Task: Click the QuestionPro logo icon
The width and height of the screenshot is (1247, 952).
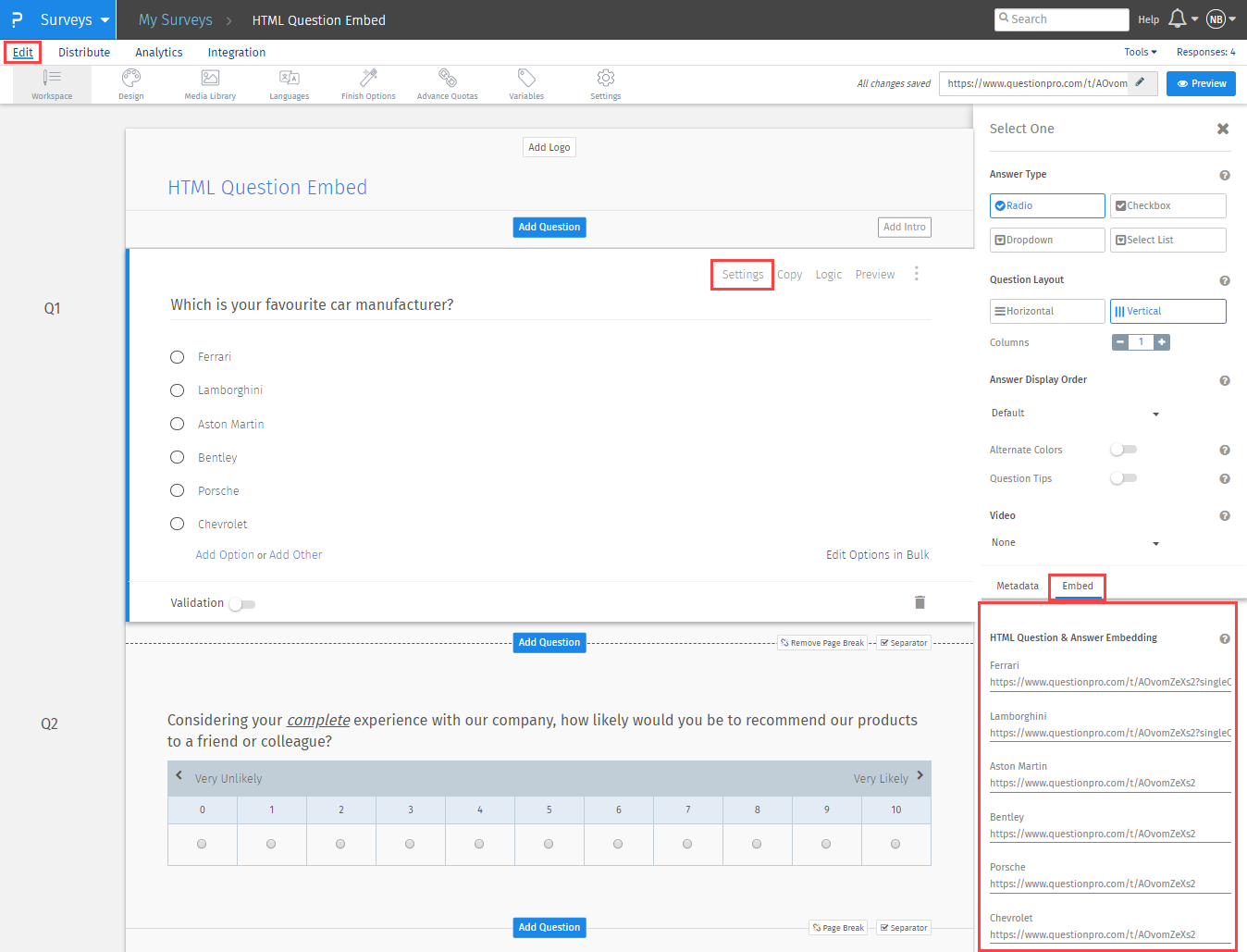Action: [x=17, y=19]
